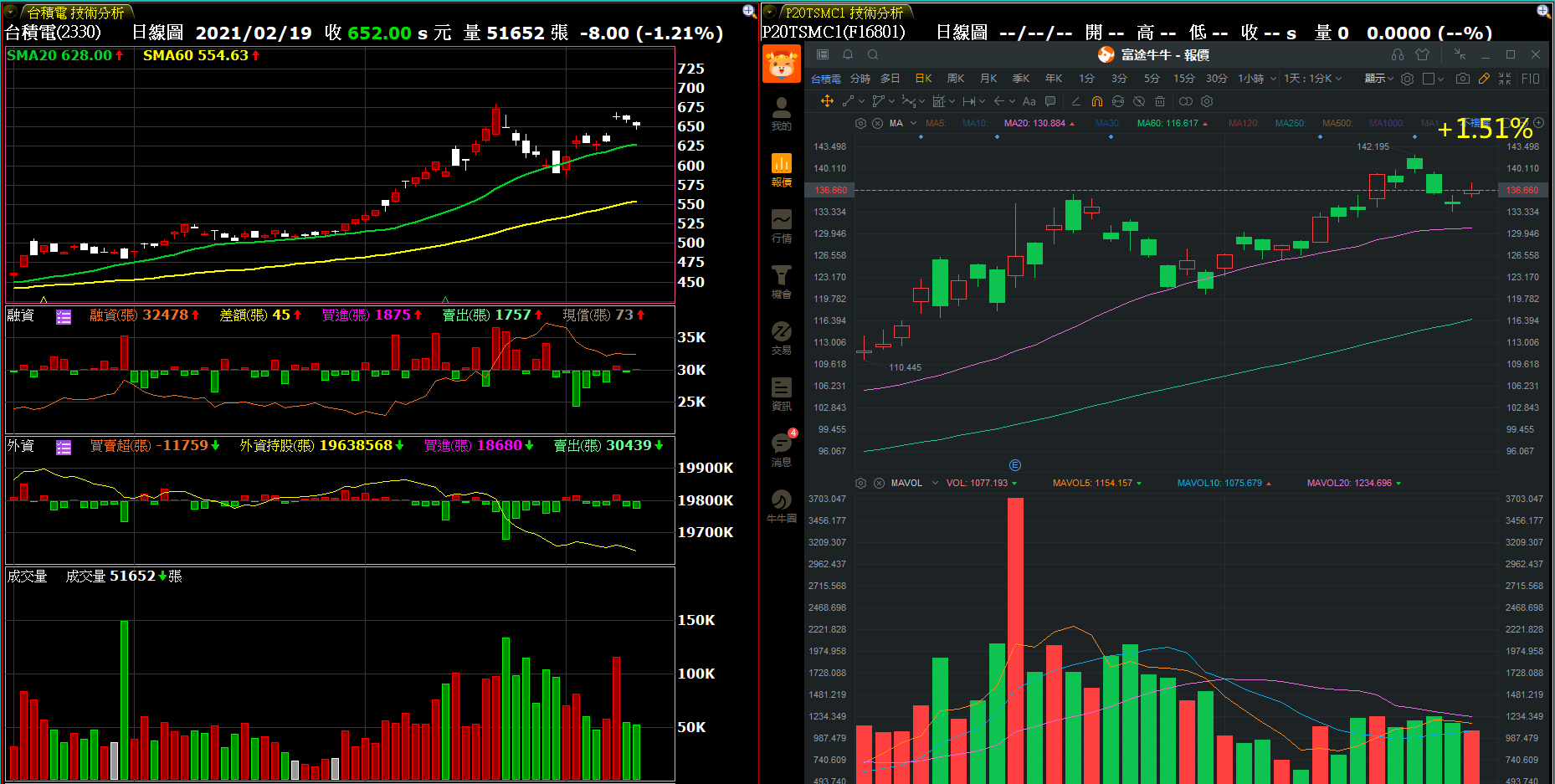Open MAVOL indicator settings gear
This screenshot has height=784, width=1555.
tap(860, 483)
